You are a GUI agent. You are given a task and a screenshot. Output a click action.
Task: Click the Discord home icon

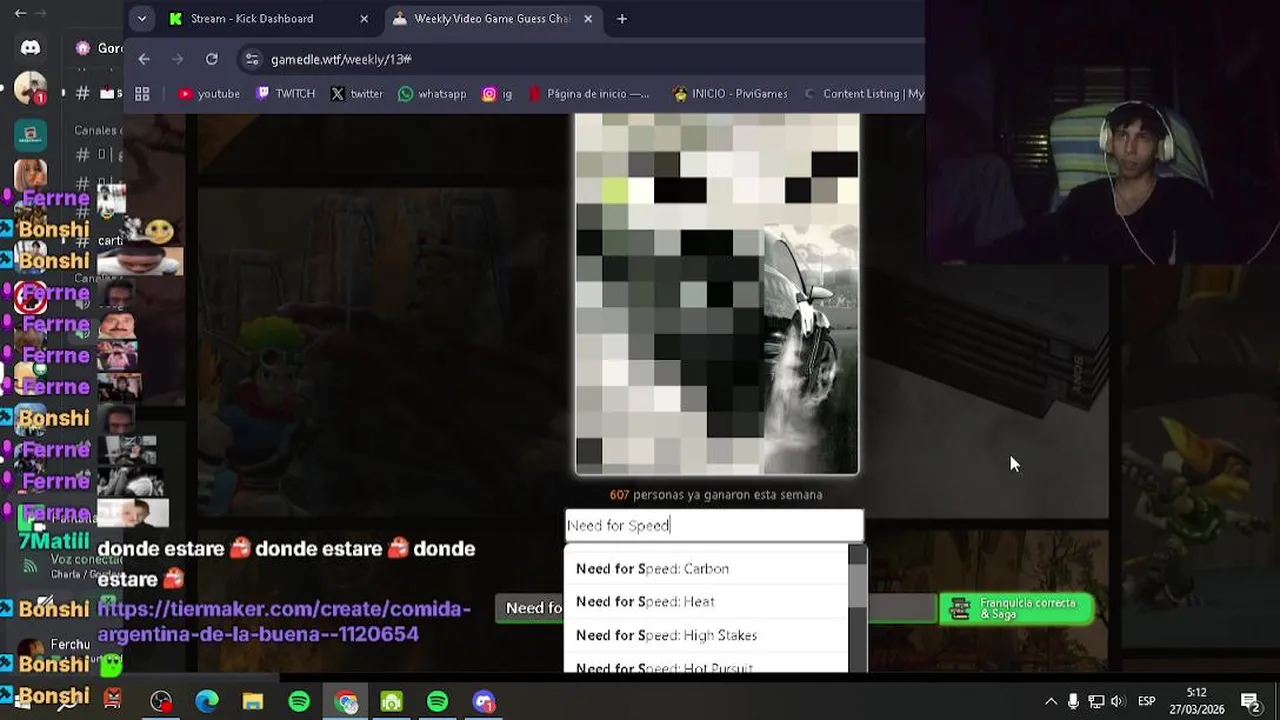click(x=30, y=48)
